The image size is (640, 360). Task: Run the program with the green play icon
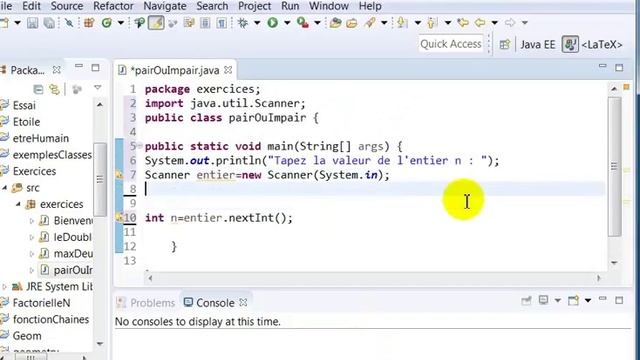pos(273,23)
